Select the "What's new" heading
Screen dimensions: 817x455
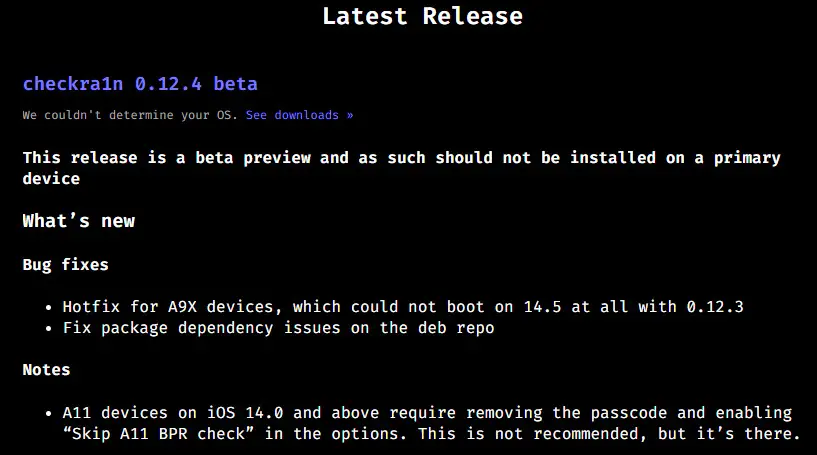[79, 221]
